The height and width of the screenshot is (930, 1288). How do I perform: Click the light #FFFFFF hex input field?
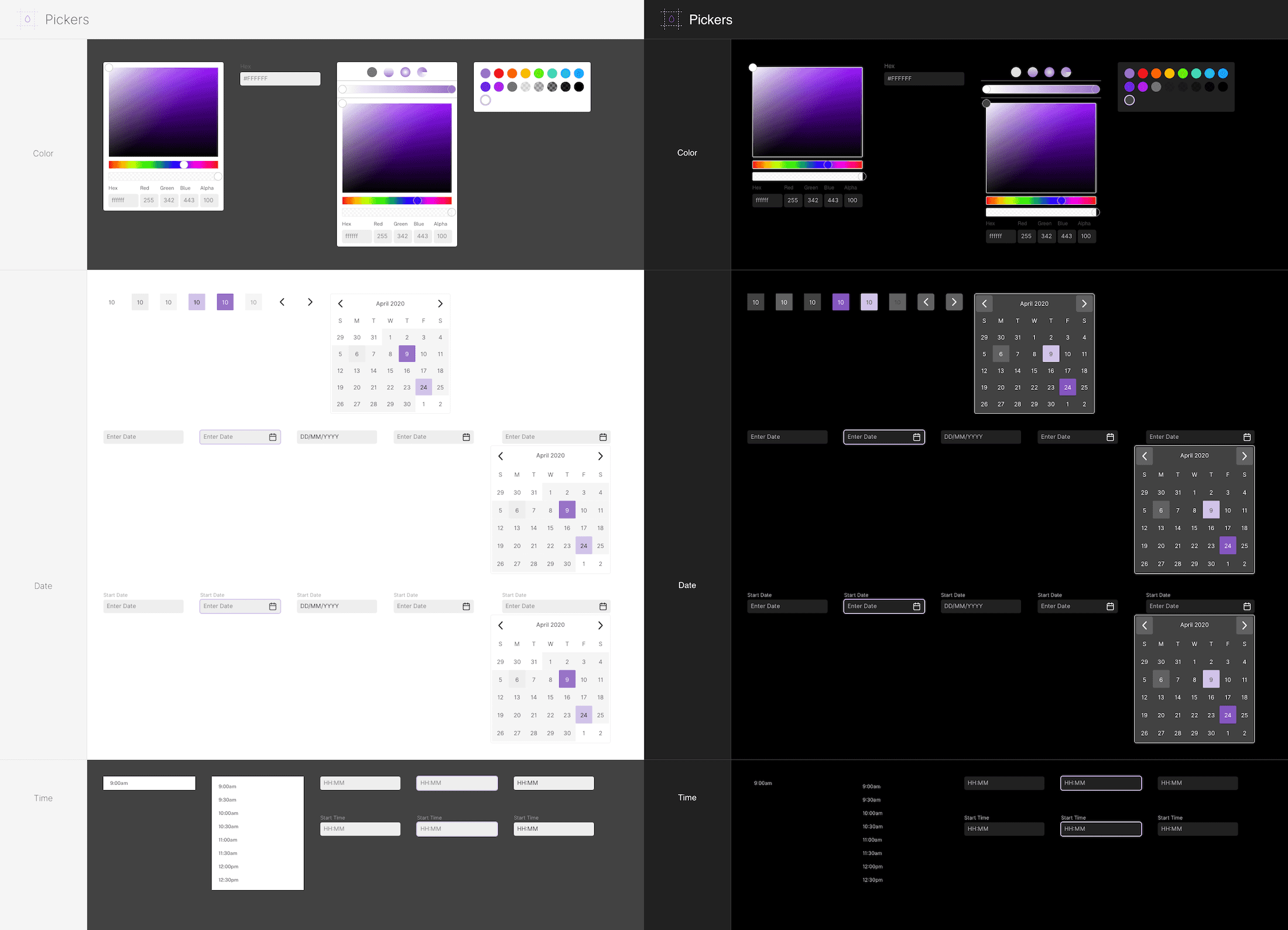(280, 78)
